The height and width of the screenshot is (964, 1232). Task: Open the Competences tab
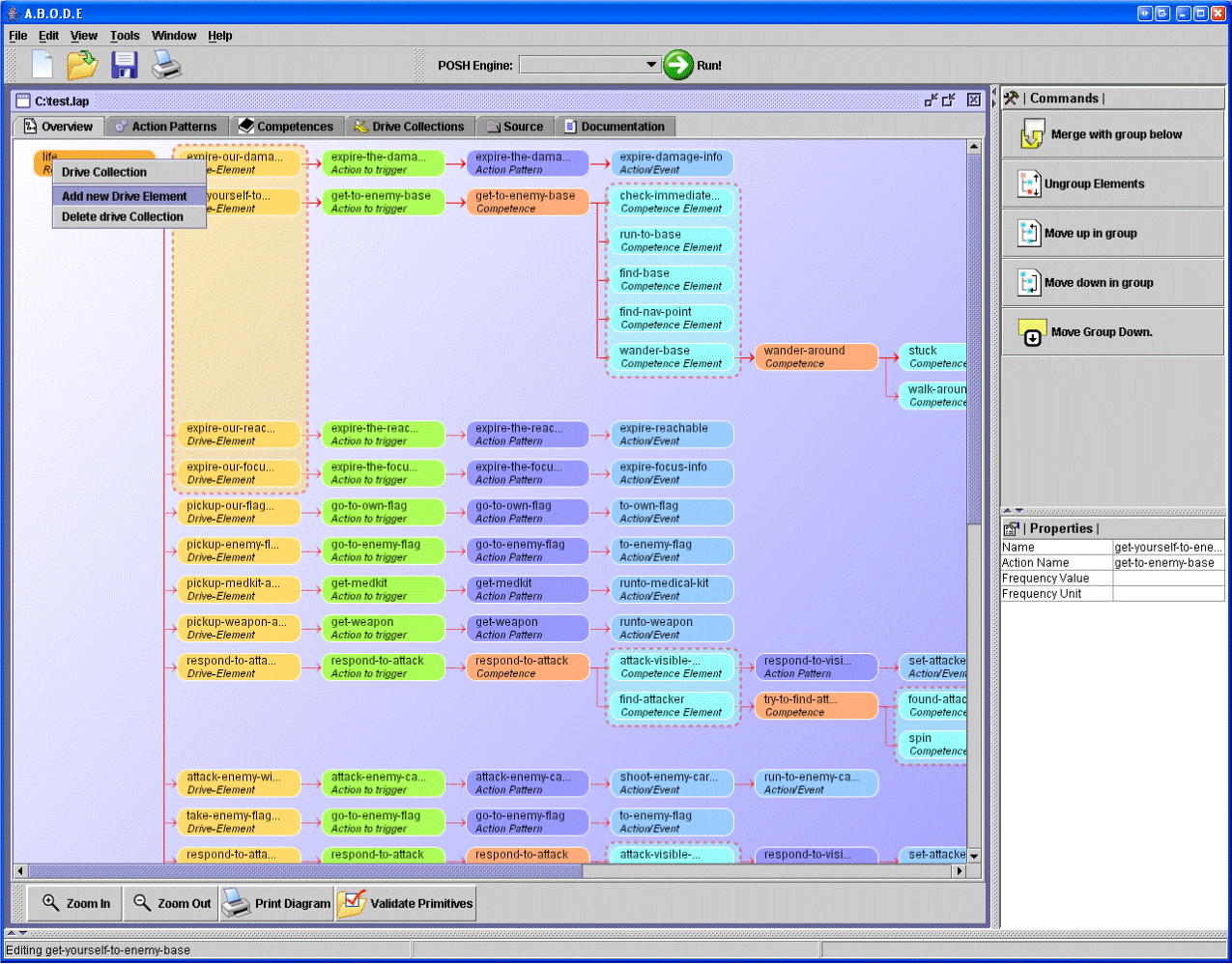286,127
